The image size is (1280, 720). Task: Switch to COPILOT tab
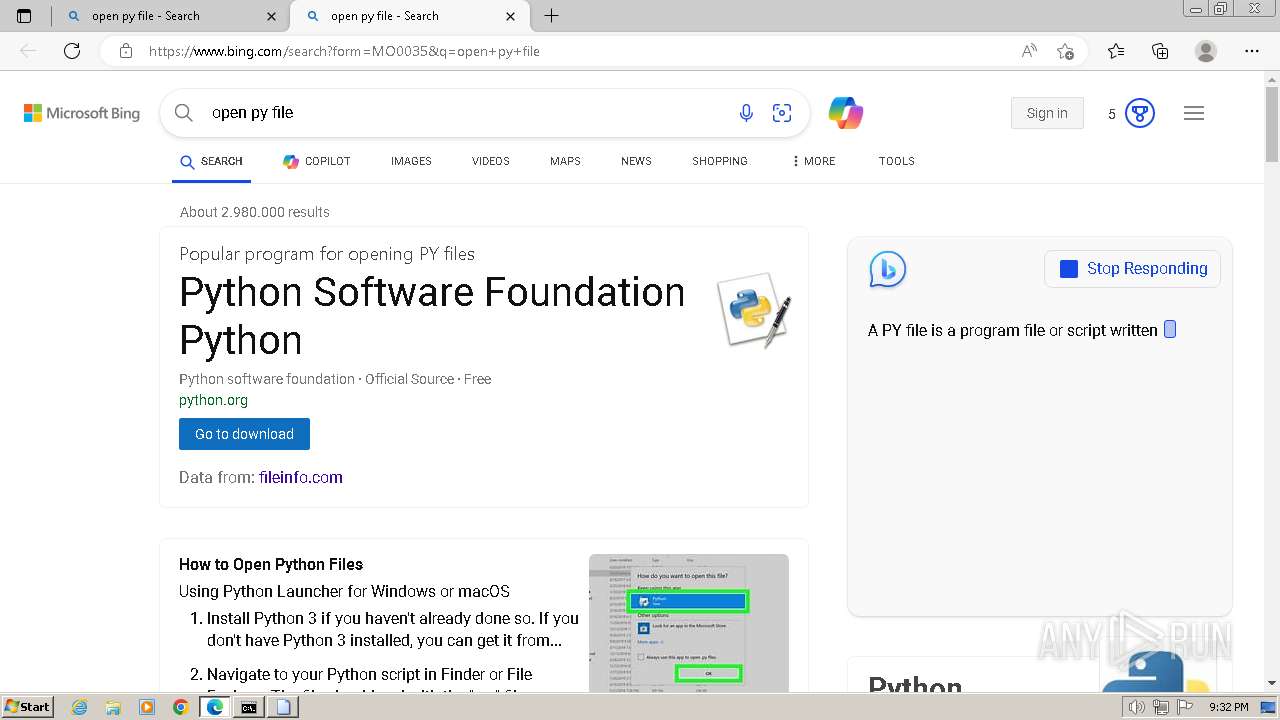(x=317, y=161)
